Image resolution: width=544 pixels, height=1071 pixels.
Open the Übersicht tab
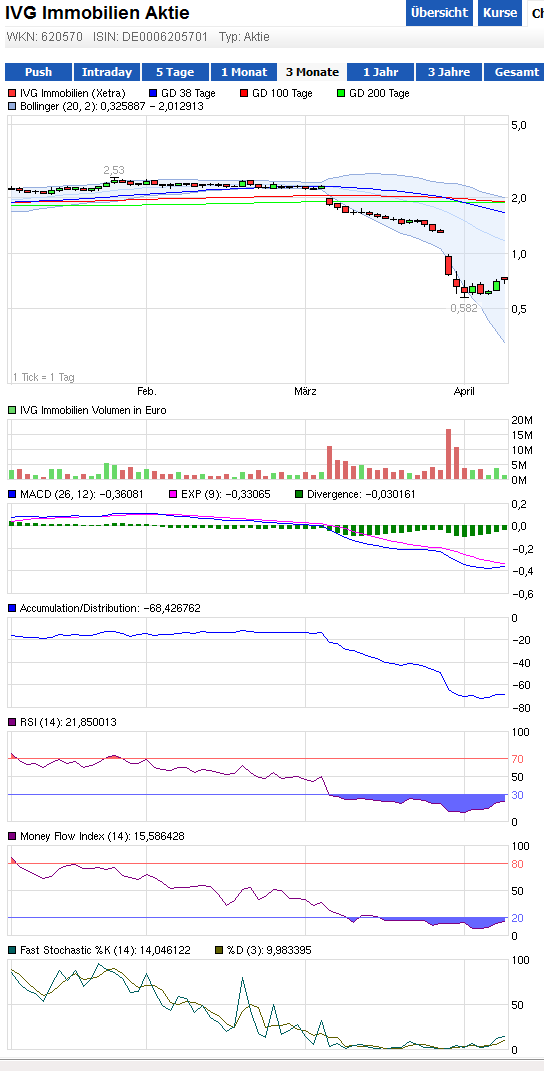[x=439, y=13]
